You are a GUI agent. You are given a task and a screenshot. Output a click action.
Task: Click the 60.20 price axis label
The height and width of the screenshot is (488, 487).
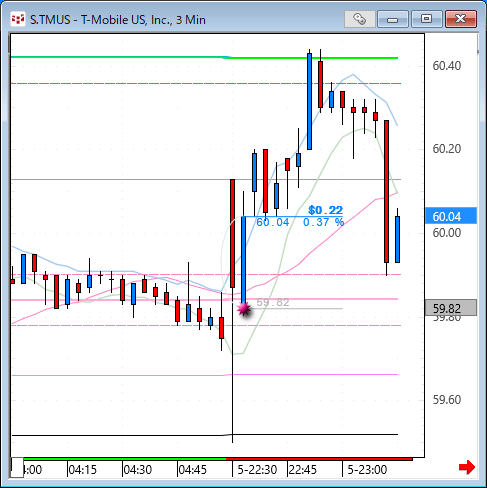click(x=447, y=149)
